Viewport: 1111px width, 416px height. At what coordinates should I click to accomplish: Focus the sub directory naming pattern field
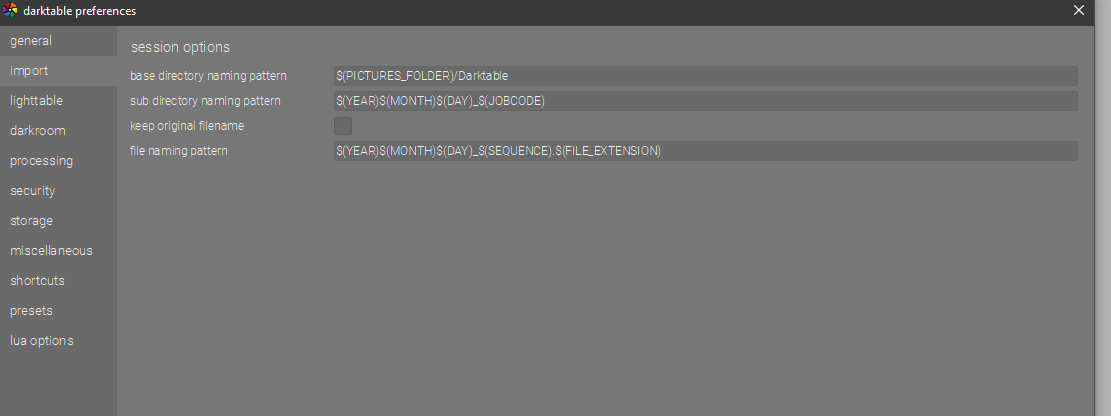[705, 101]
